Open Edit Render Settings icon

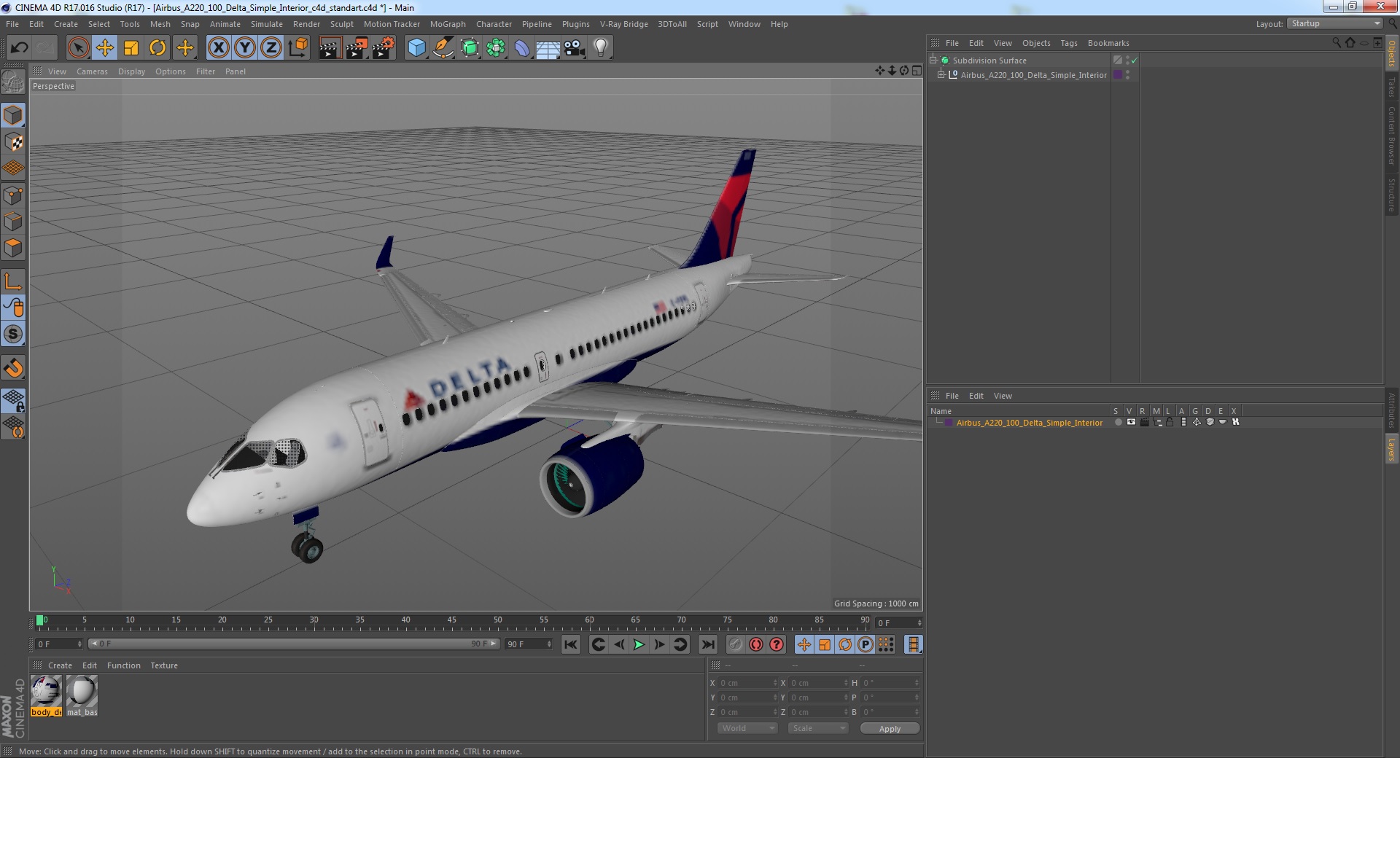pyautogui.click(x=384, y=48)
